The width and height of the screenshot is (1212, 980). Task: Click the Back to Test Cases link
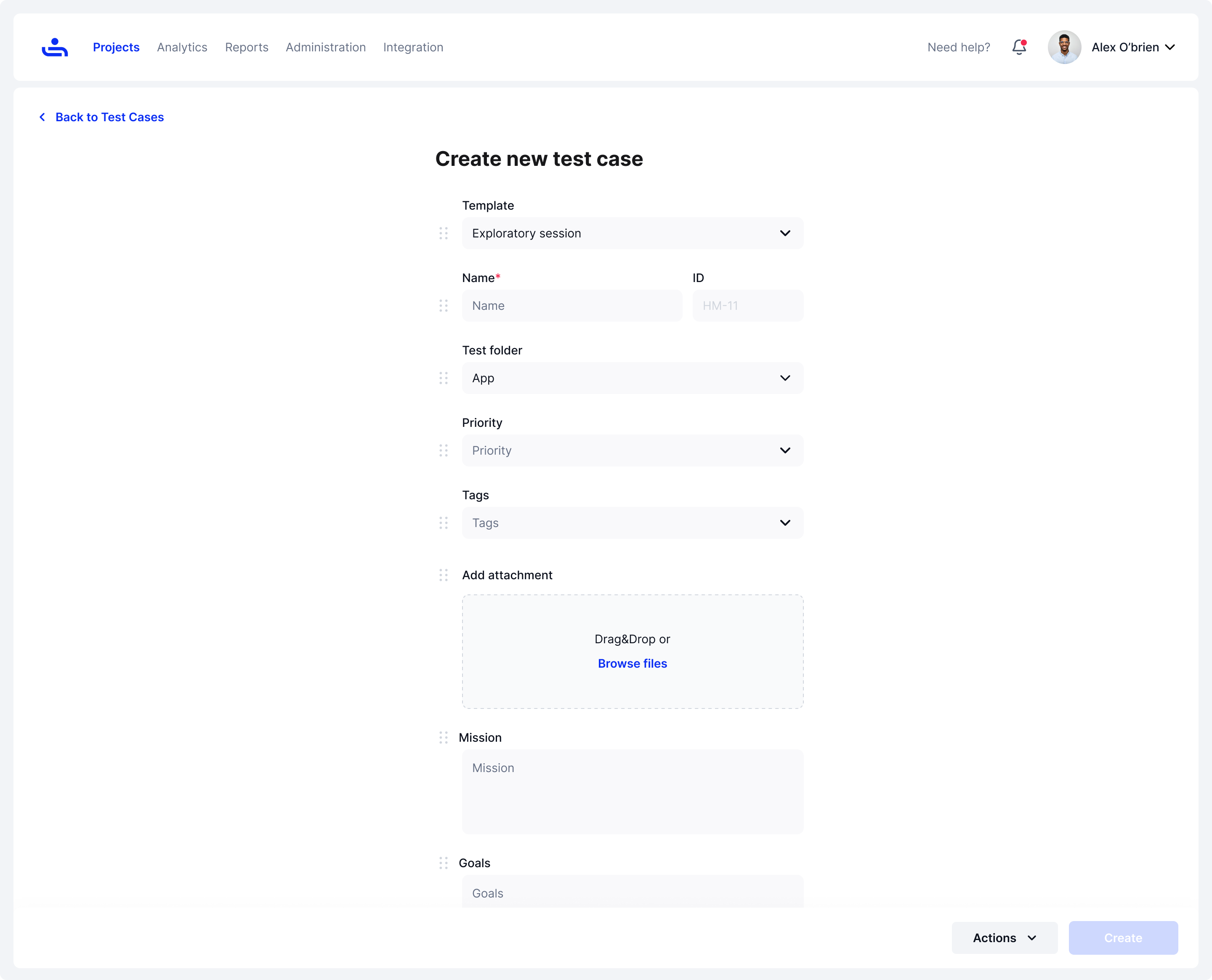(109, 117)
